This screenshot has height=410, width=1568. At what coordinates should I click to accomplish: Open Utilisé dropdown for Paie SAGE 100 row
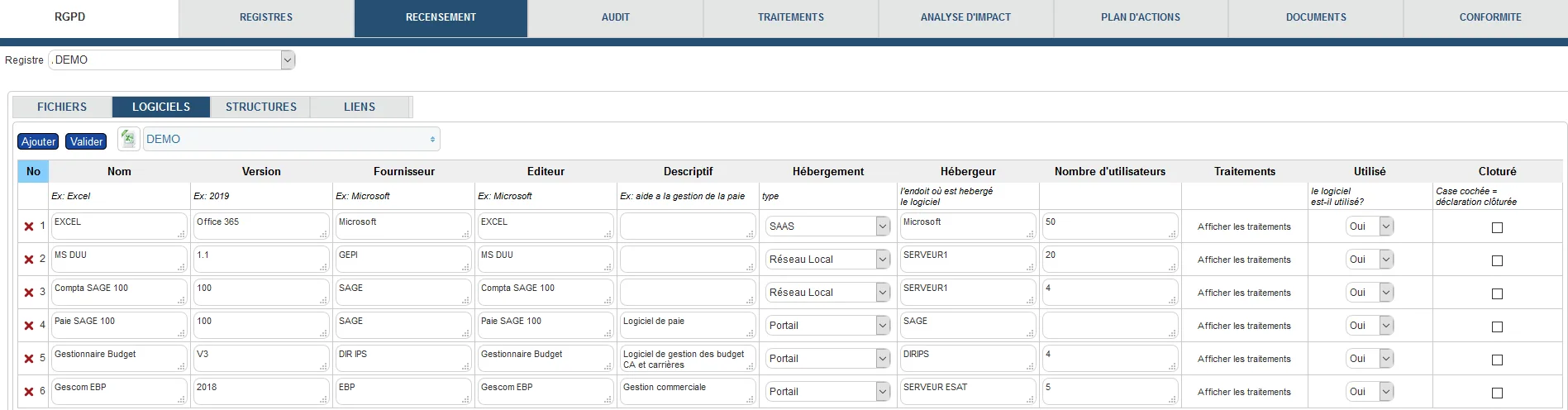click(1370, 325)
